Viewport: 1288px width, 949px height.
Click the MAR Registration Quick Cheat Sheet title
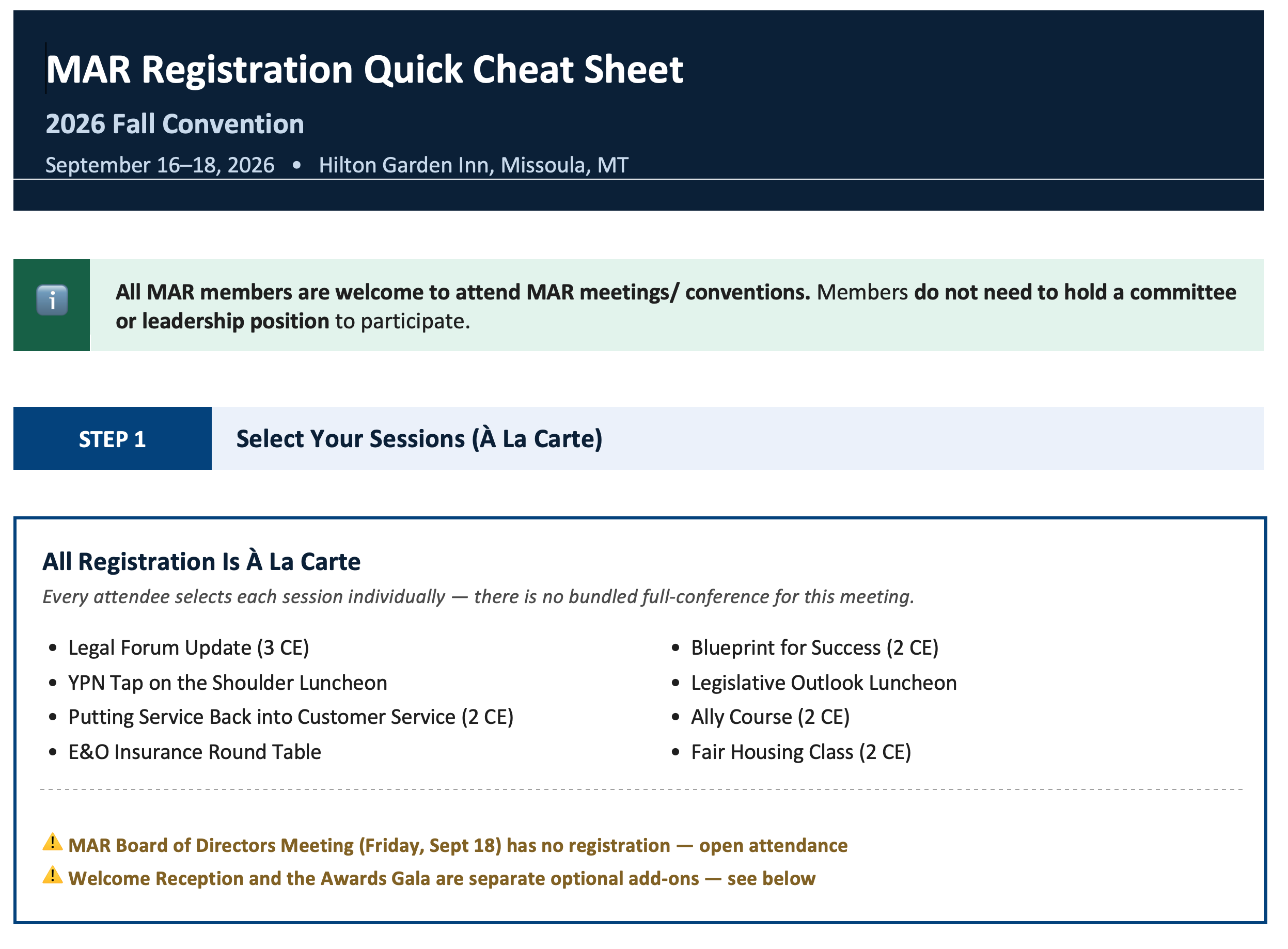(364, 70)
